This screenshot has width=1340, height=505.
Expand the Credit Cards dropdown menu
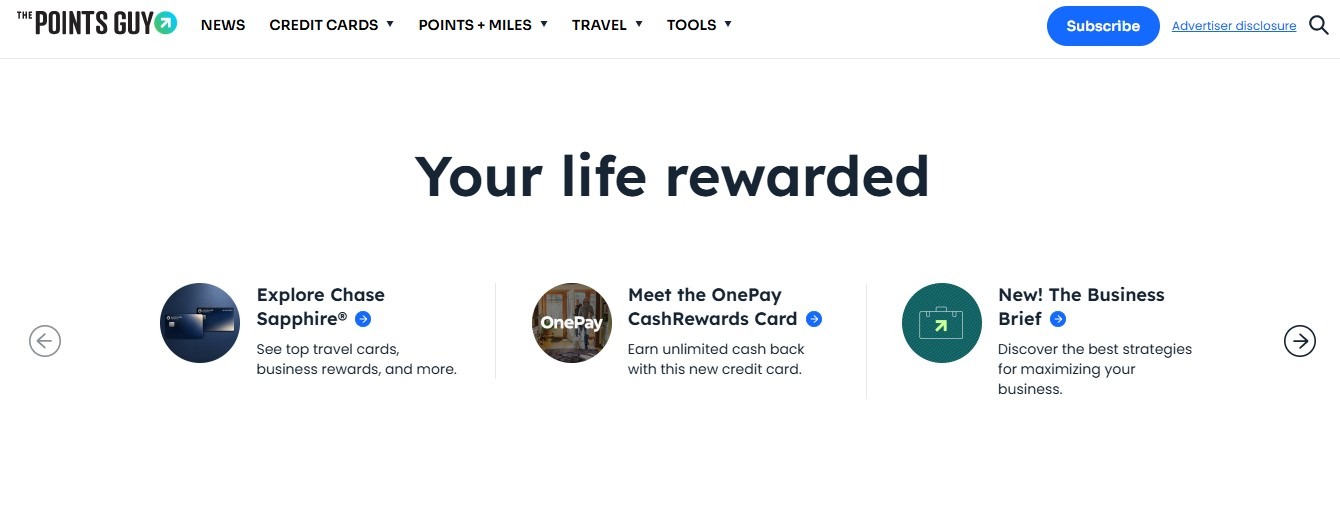coord(331,25)
